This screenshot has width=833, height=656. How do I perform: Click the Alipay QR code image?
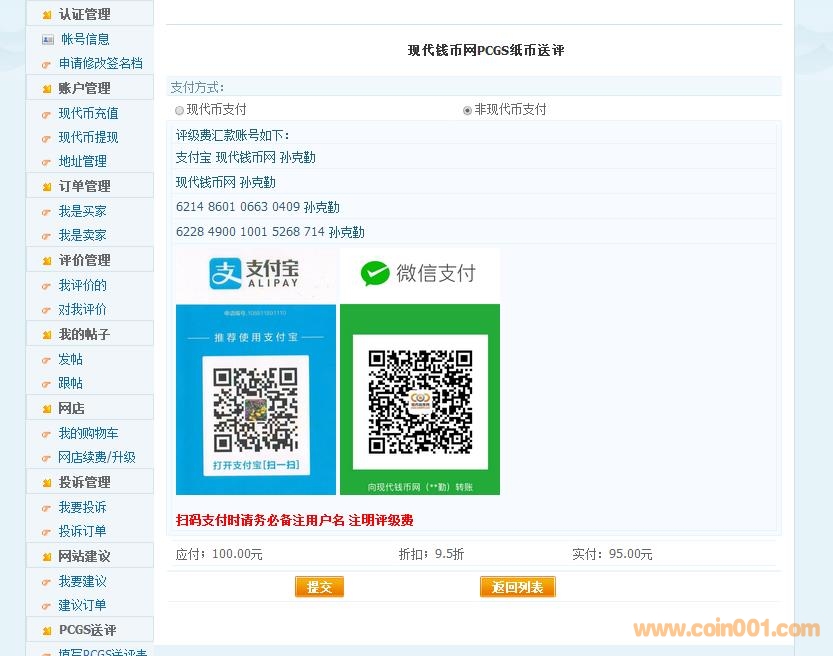tap(256, 409)
